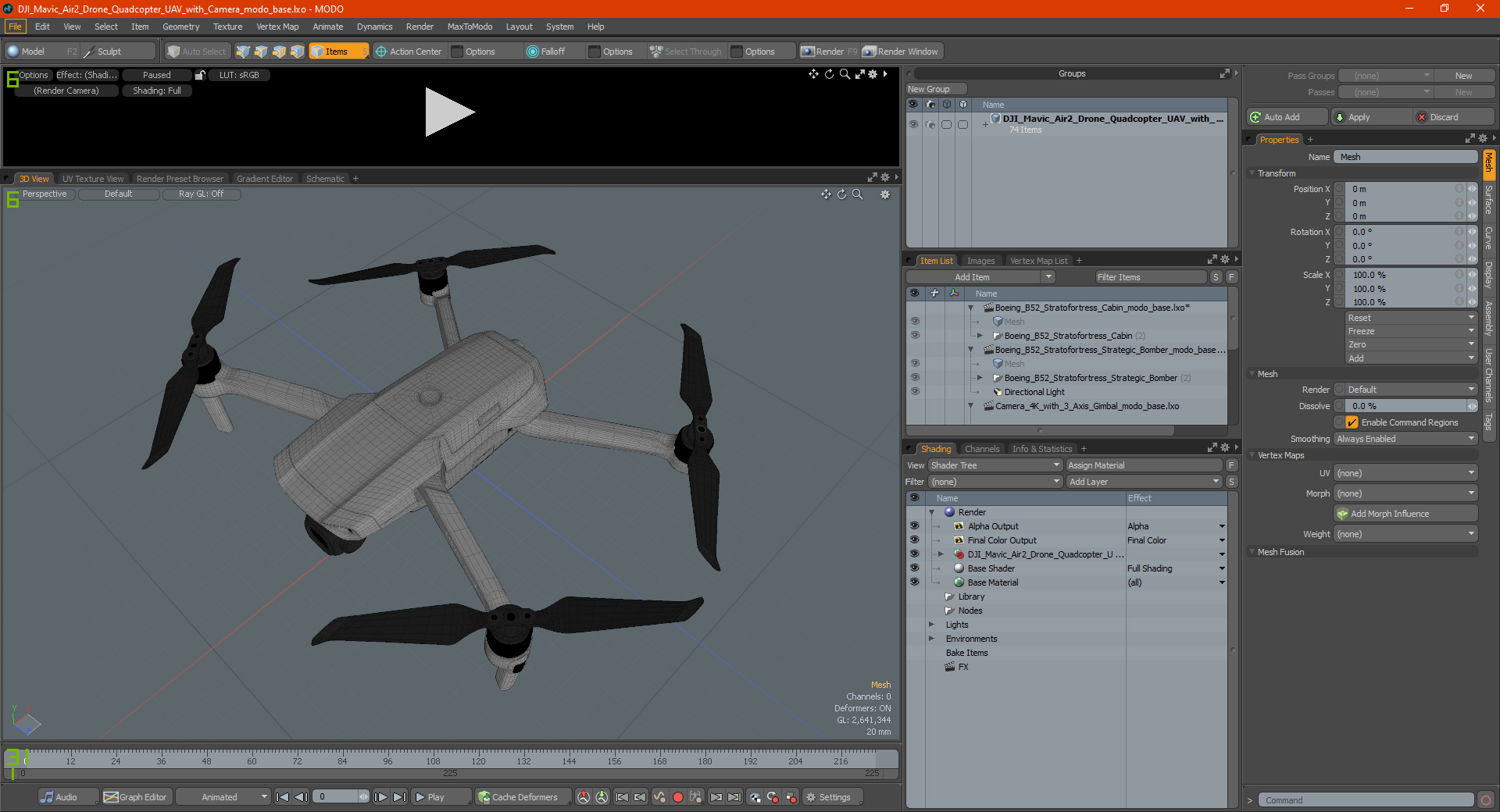Switch to Sculpt mode

coord(119,52)
